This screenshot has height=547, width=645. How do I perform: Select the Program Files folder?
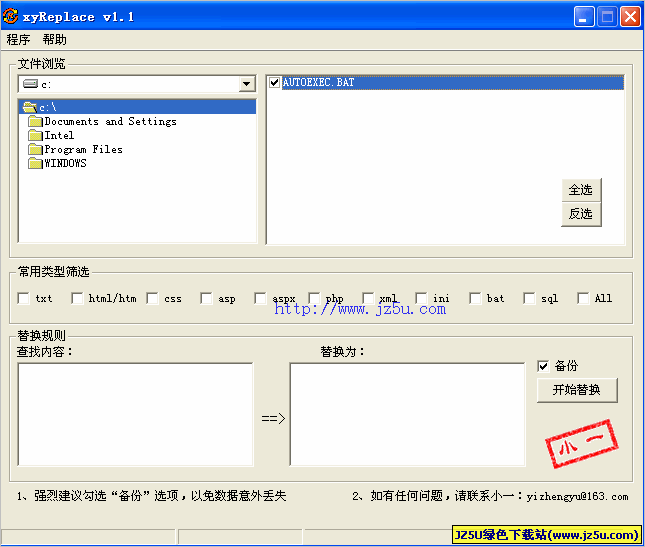click(x=84, y=149)
